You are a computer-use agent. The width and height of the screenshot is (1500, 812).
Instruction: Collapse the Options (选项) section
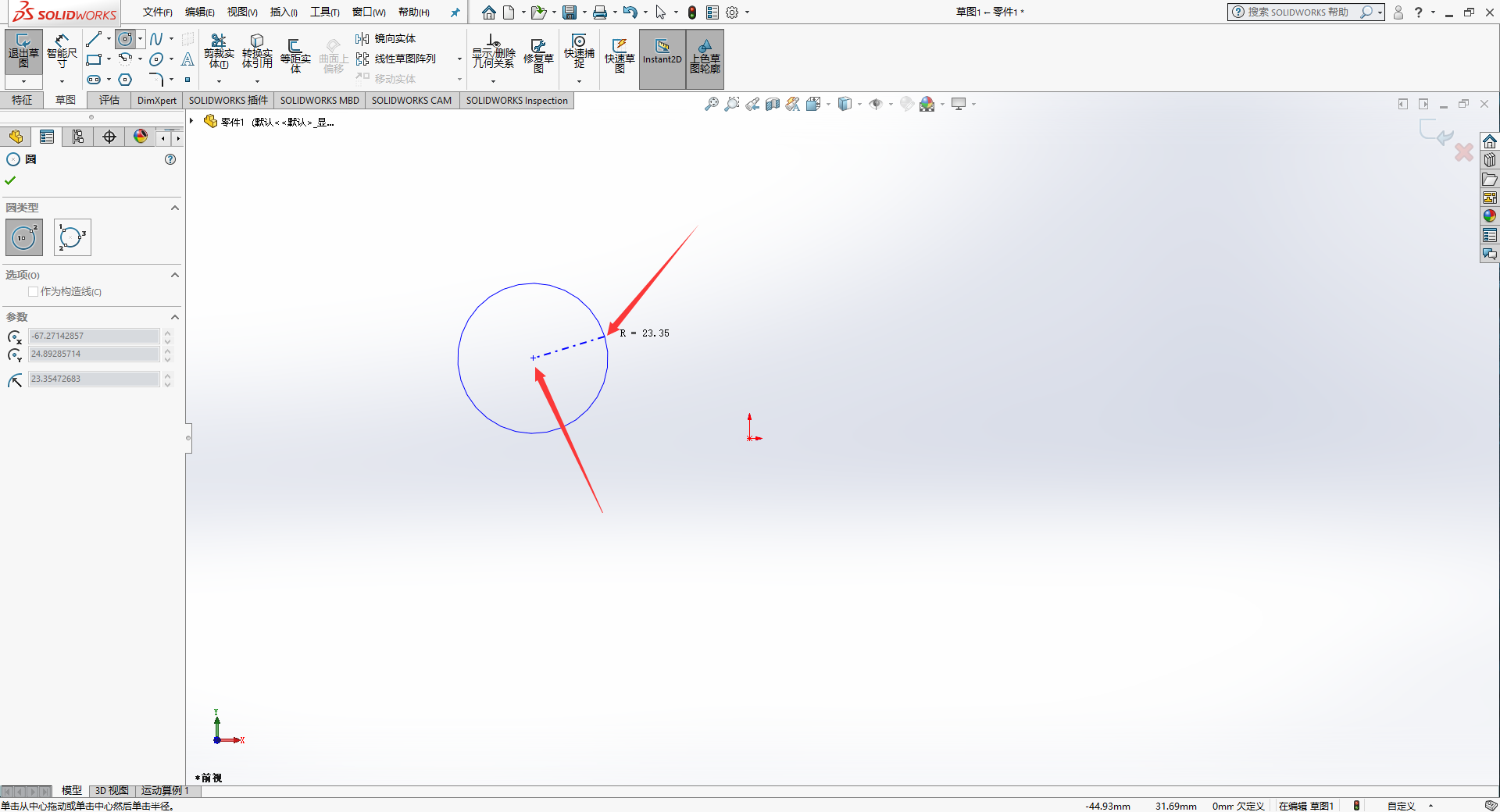click(x=175, y=275)
